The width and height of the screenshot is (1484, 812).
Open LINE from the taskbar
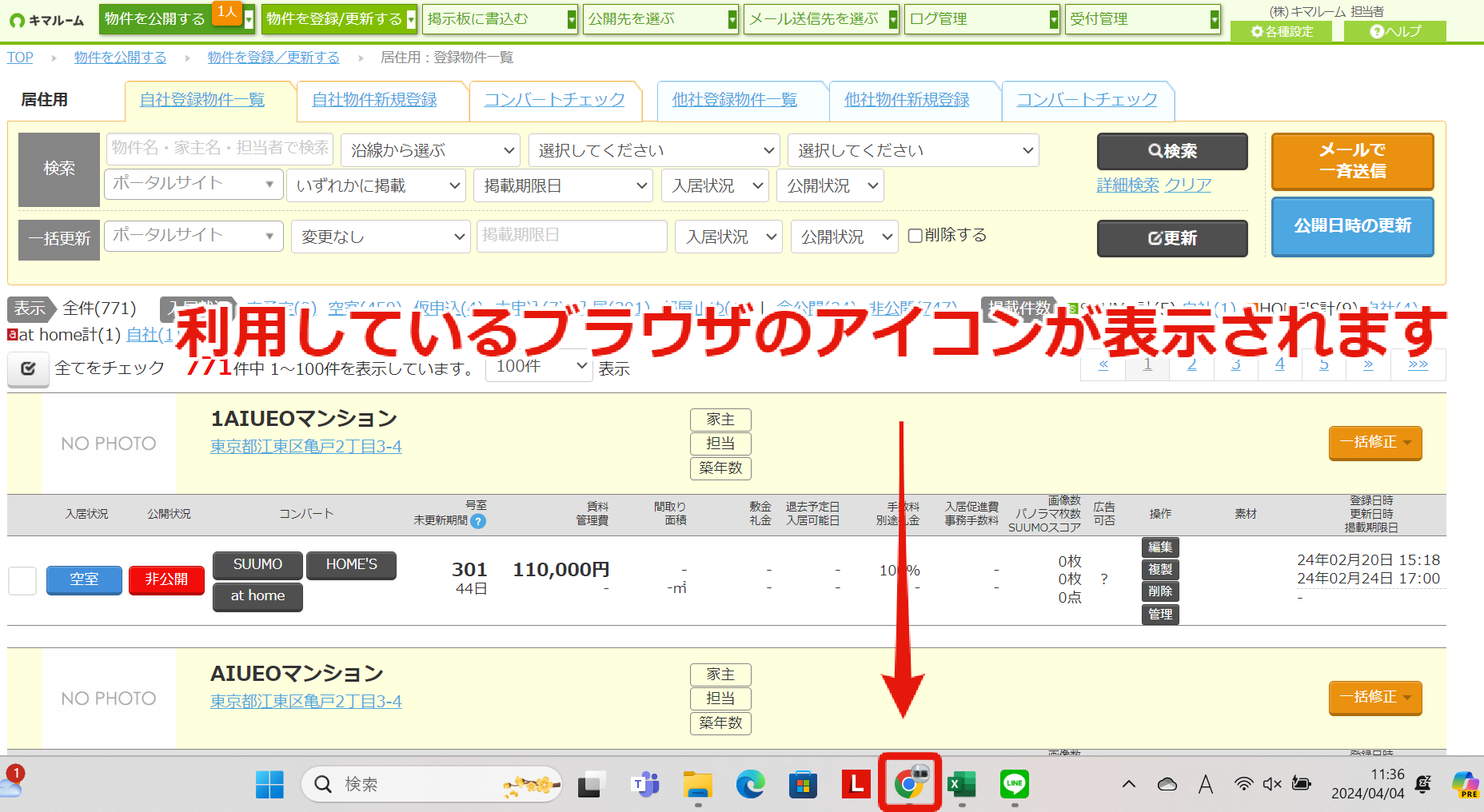click(x=1015, y=785)
